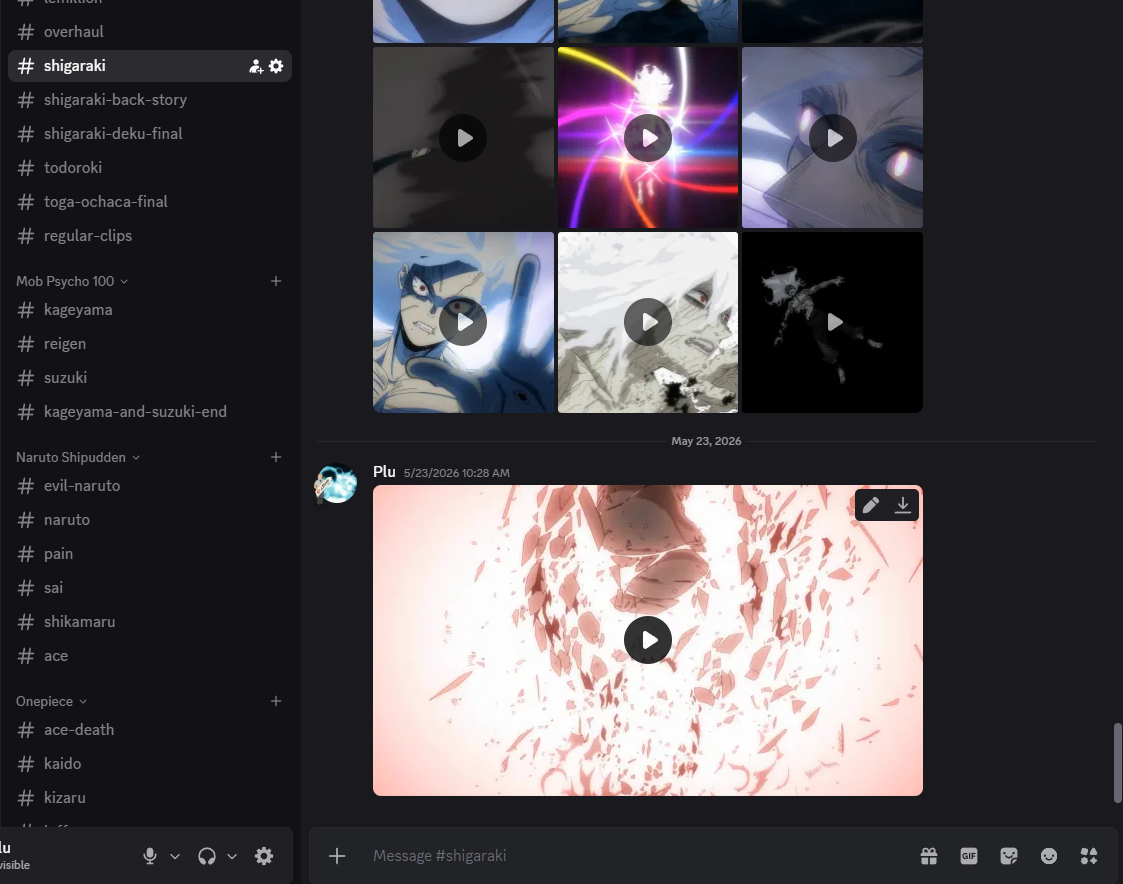Click the chat scrollbar thumb
This screenshot has width=1123, height=884.
pyautogui.click(x=1117, y=763)
